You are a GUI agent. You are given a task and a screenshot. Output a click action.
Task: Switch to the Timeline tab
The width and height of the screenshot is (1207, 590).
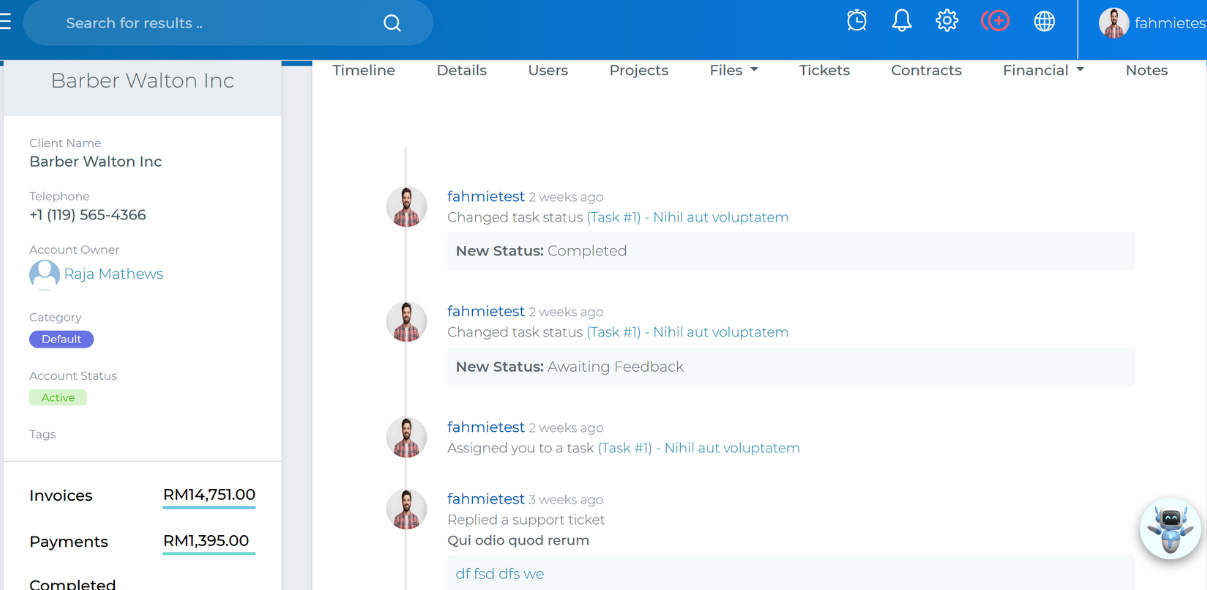click(x=364, y=70)
